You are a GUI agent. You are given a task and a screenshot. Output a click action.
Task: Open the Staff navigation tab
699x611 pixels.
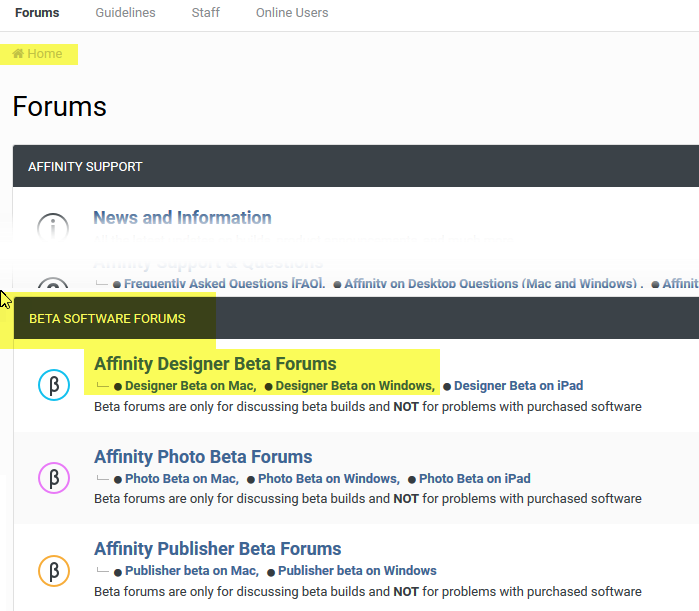point(206,13)
